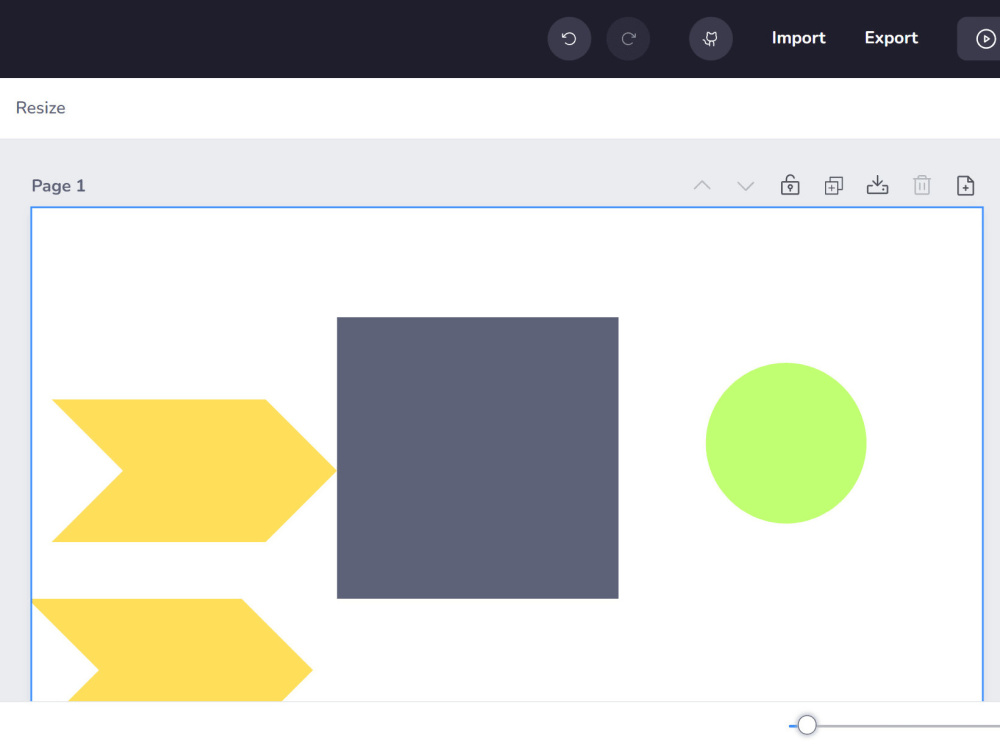Viewport: 1000px width, 750px height.
Task: Add a new page with plus-page icon
Action: [966, 186]
